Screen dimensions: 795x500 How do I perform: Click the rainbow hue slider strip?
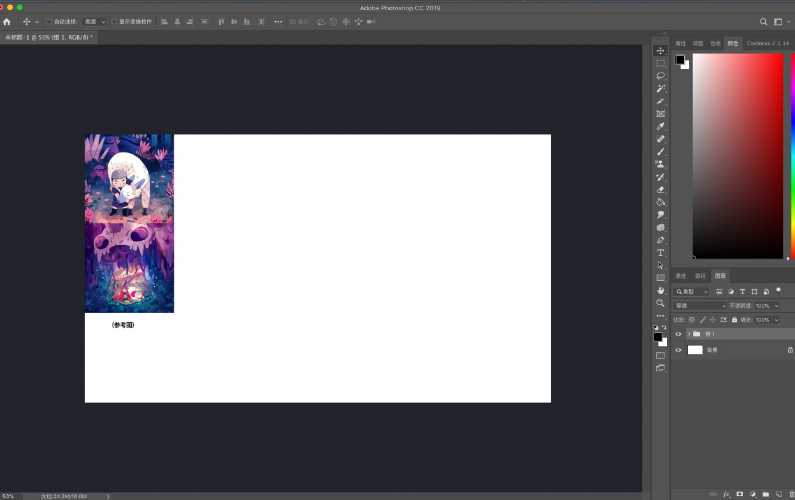point(792,156)
